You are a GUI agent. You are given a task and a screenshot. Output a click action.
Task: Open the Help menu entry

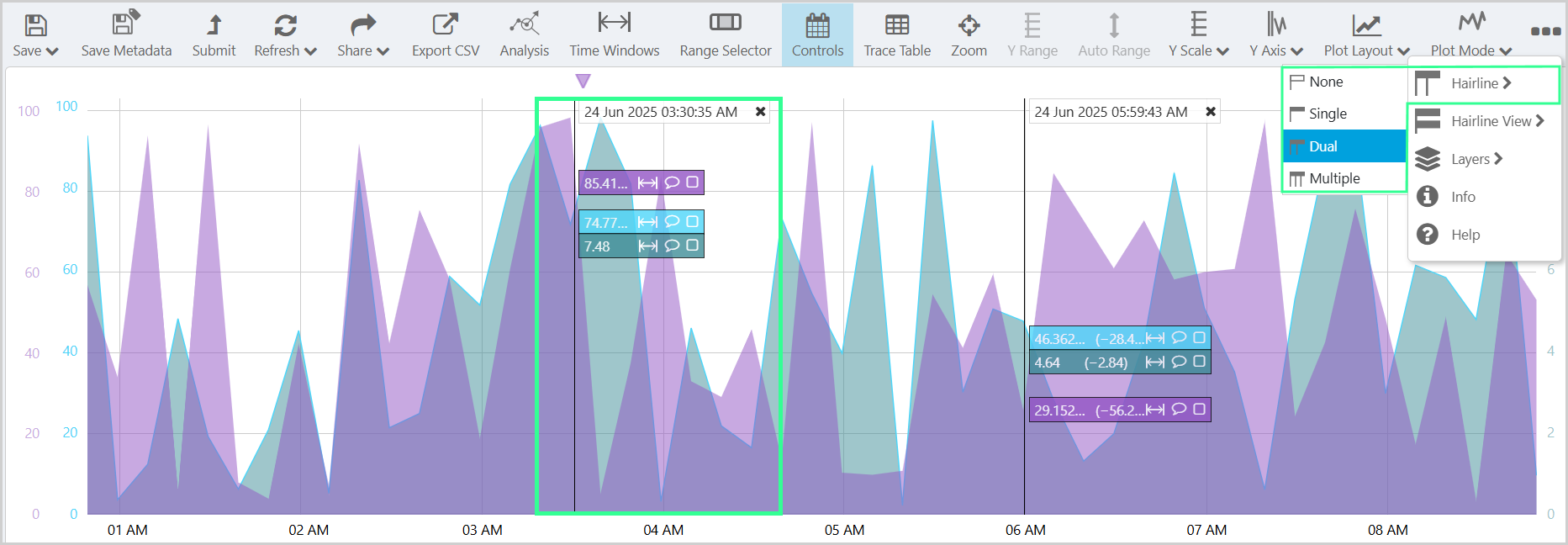click(x=1465, y=235)
